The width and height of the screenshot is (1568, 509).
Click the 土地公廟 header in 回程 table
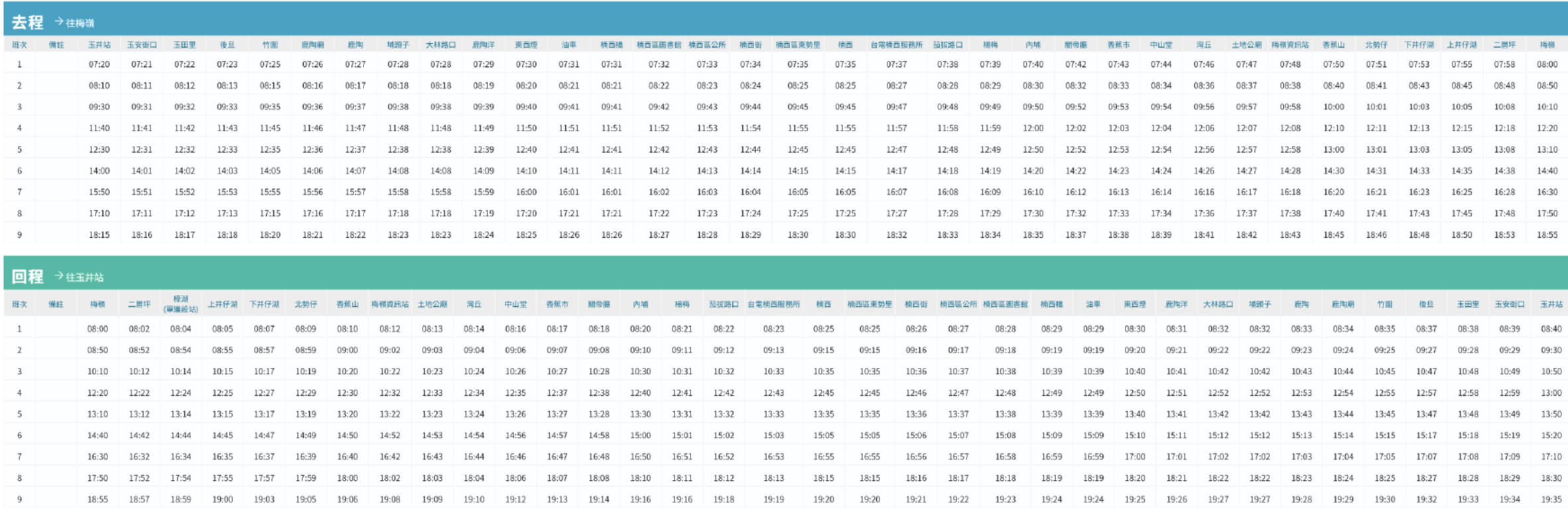432,304
